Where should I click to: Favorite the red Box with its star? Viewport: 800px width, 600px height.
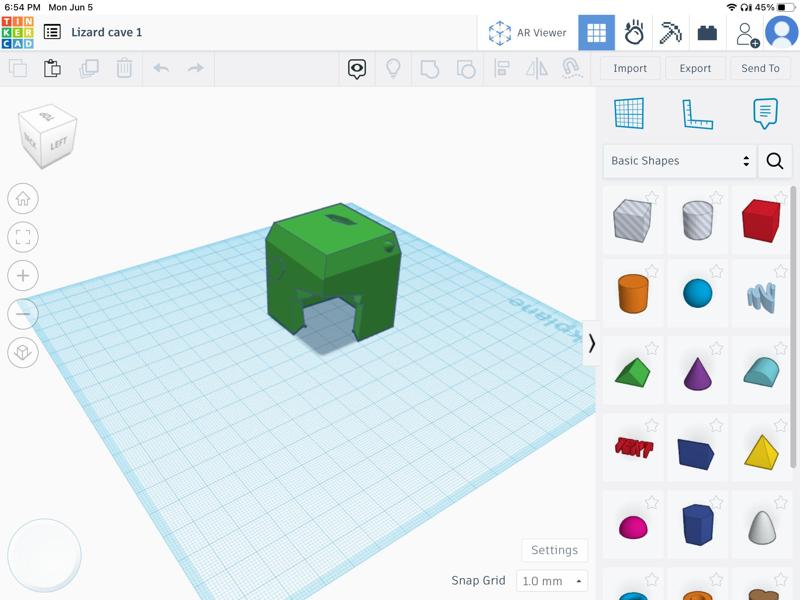click(x=781, y=197)
